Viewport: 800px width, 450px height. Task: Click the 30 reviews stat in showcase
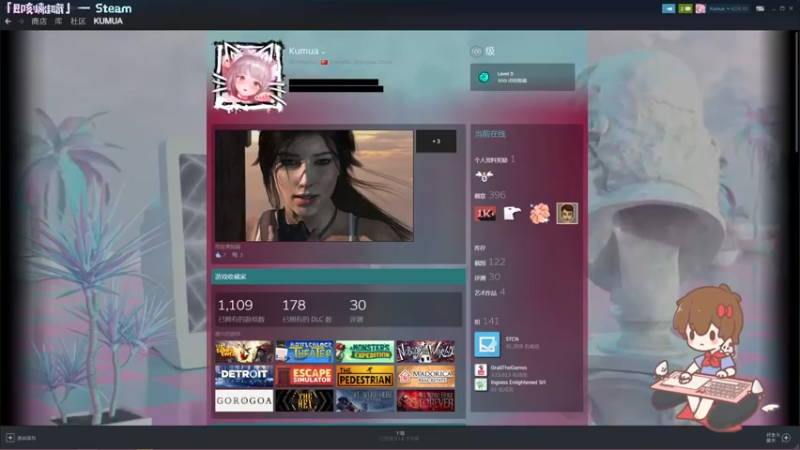358,310
